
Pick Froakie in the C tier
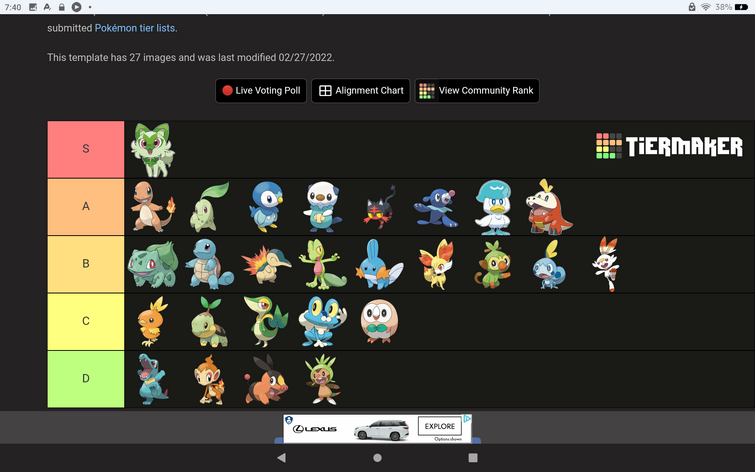pos(323,322)
